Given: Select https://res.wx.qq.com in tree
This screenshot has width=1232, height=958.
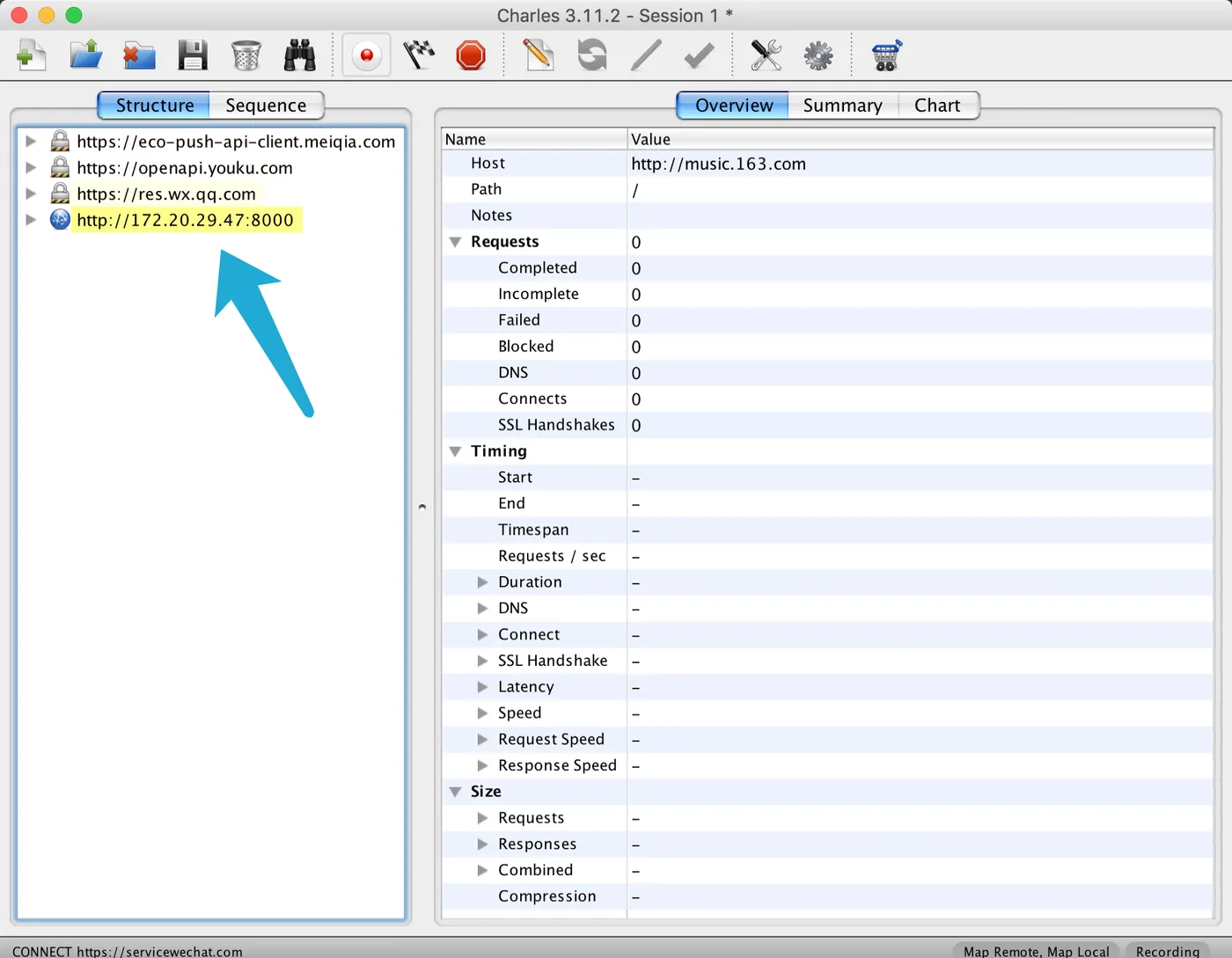Looking at the screenshot, I should point(166,194).
